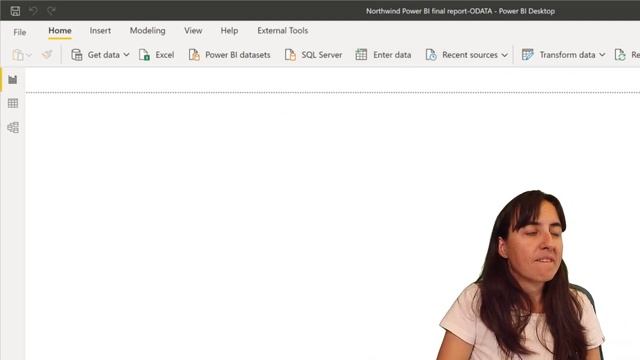This screenshot has height=360, width=640.
Task: Click the Power BI datasets icon
Action: (x=194, y=55)
